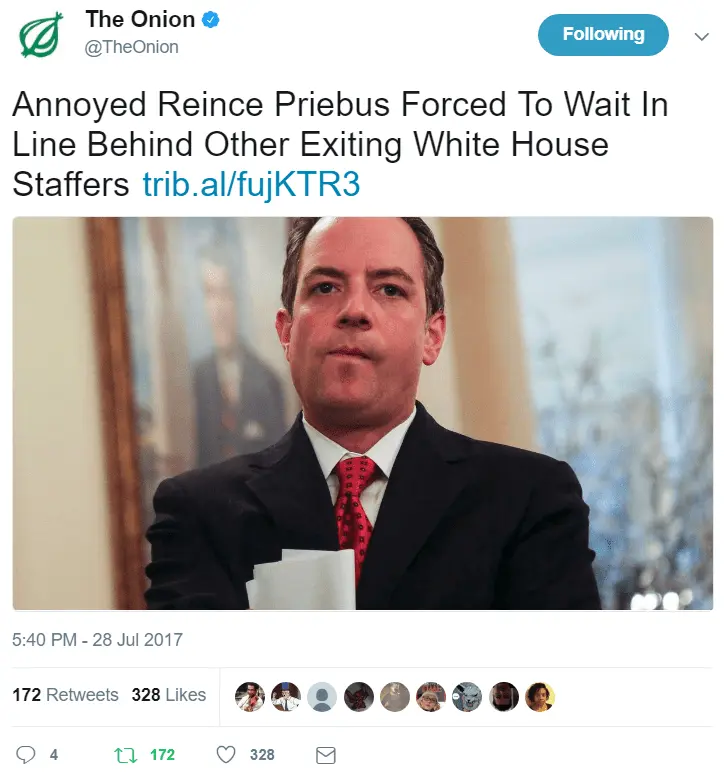Open The Onion profile name
The width and height of the screenshot is (728, 777).
point(140,20)
